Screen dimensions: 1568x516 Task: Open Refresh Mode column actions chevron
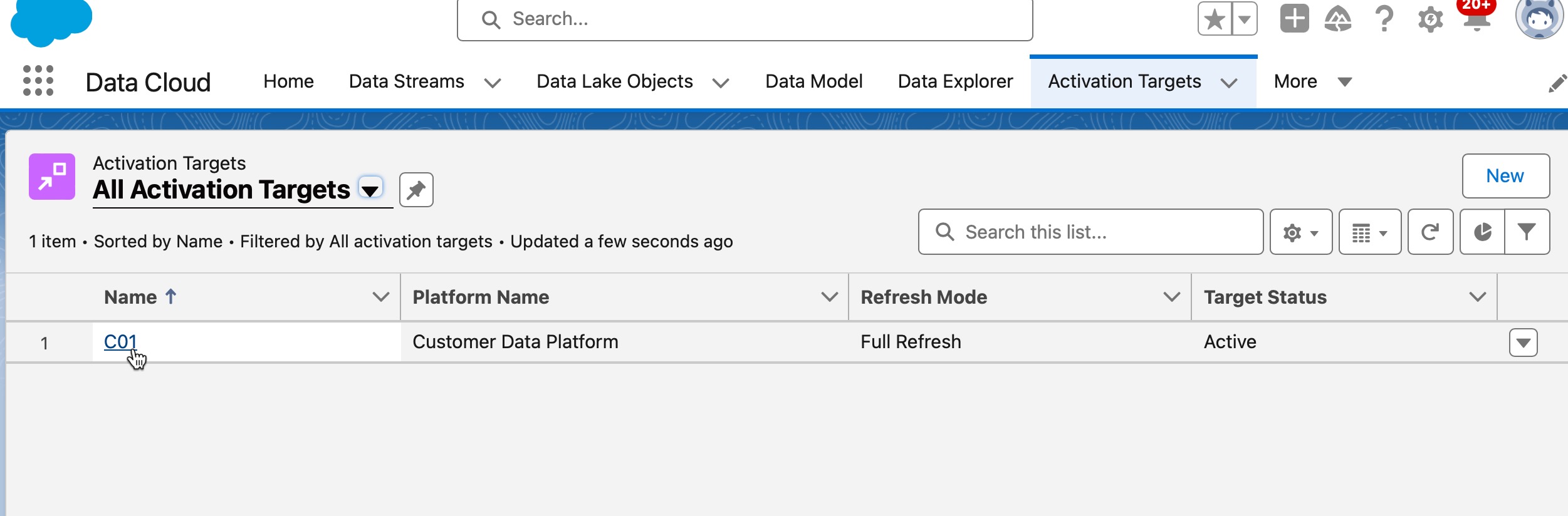(x=1172, y=297)
